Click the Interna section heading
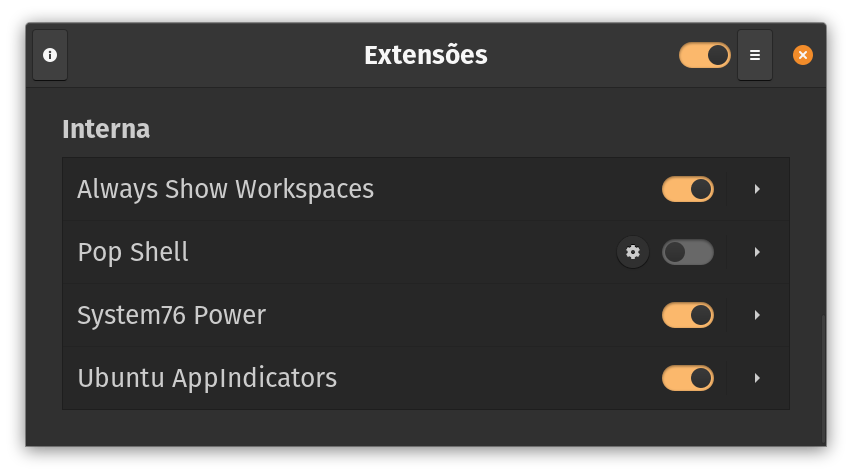Image resolution: width=852 pixels, height=475 pixels. click(x=106, y=129)
